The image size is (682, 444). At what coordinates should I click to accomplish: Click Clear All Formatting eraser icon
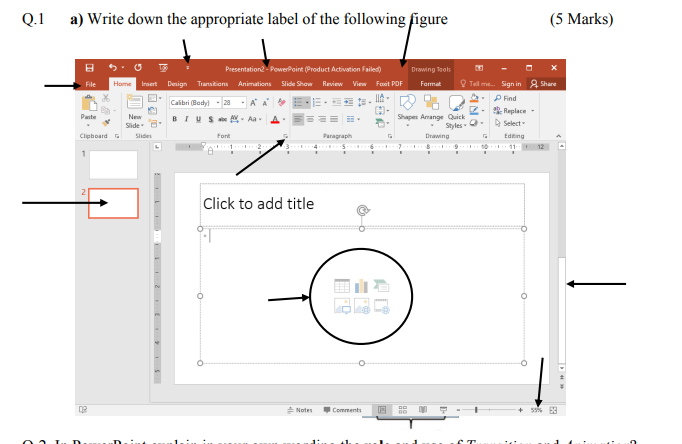pyautogui.click(x=282, y=103)
